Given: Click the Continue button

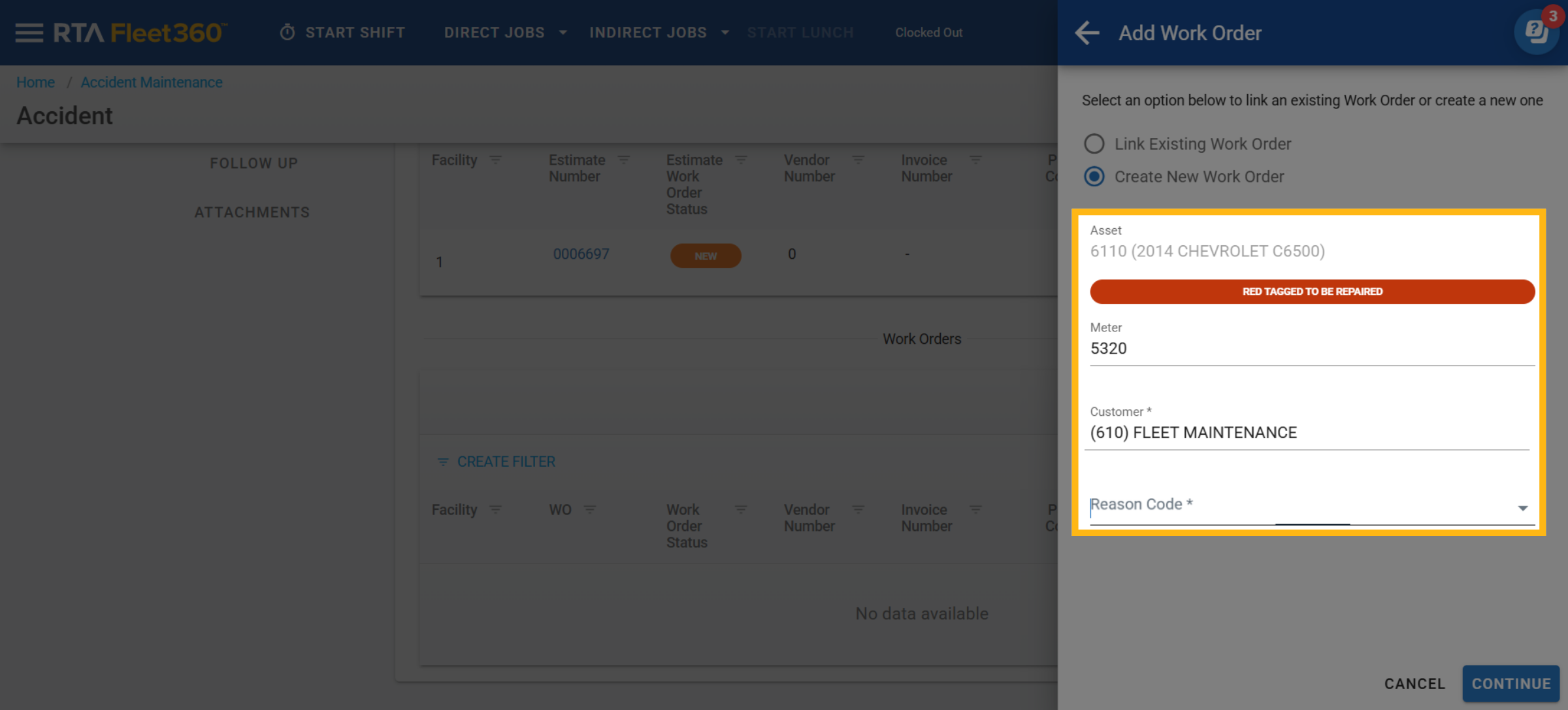Looking at the screenshot, I should tap(1511, 684).
